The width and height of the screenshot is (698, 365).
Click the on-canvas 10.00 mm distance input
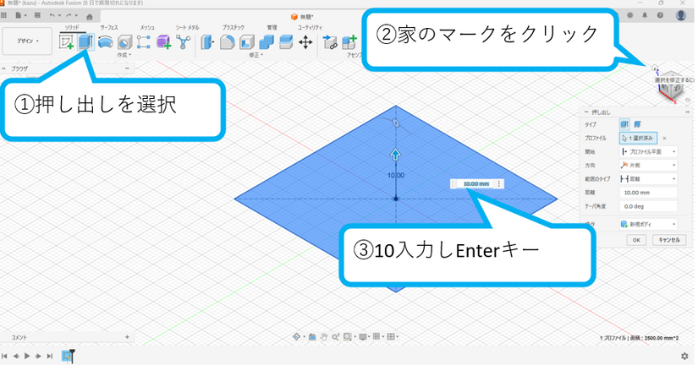(475, 184)
